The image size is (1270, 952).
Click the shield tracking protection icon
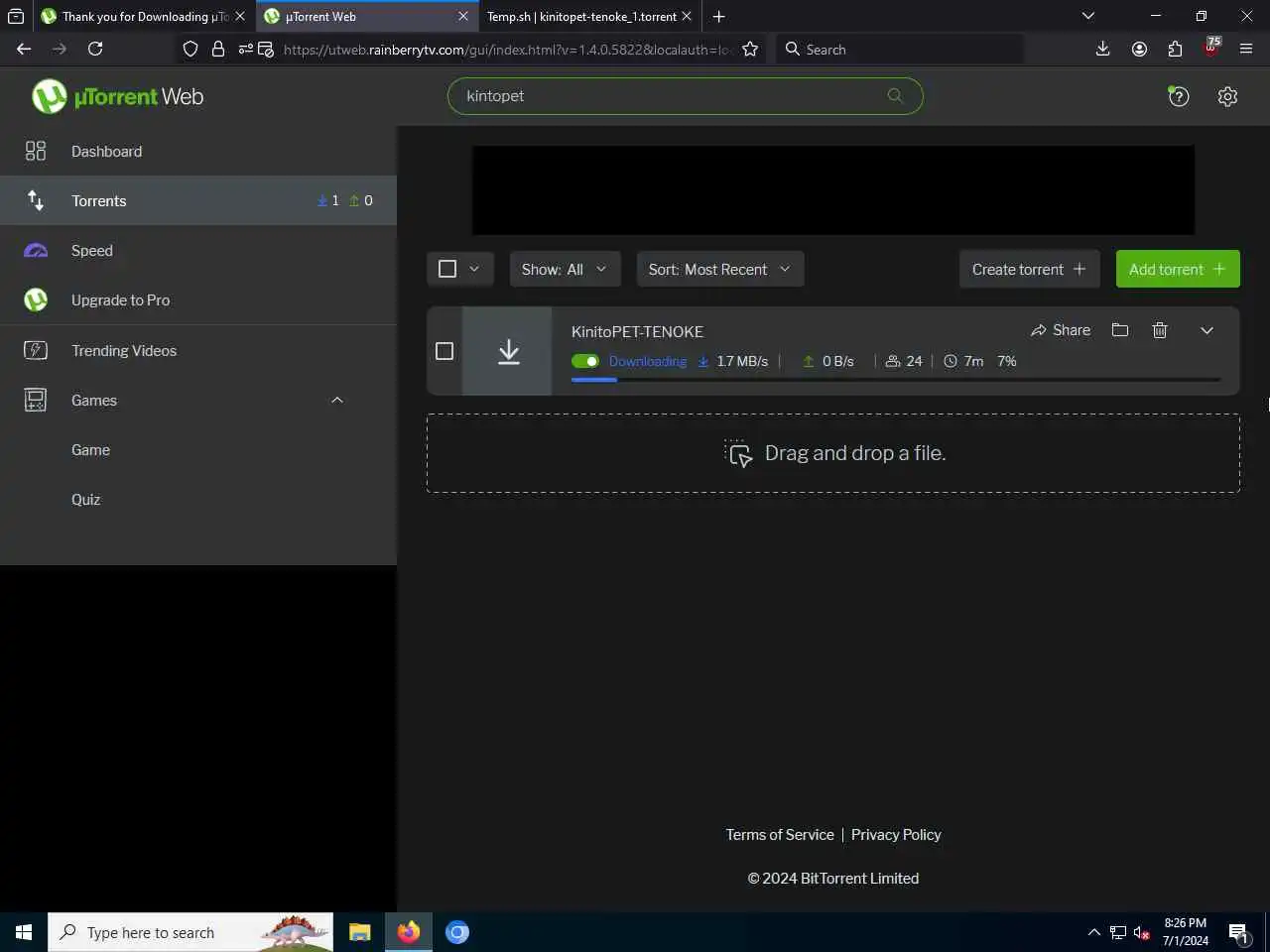(x=190, y=49)
